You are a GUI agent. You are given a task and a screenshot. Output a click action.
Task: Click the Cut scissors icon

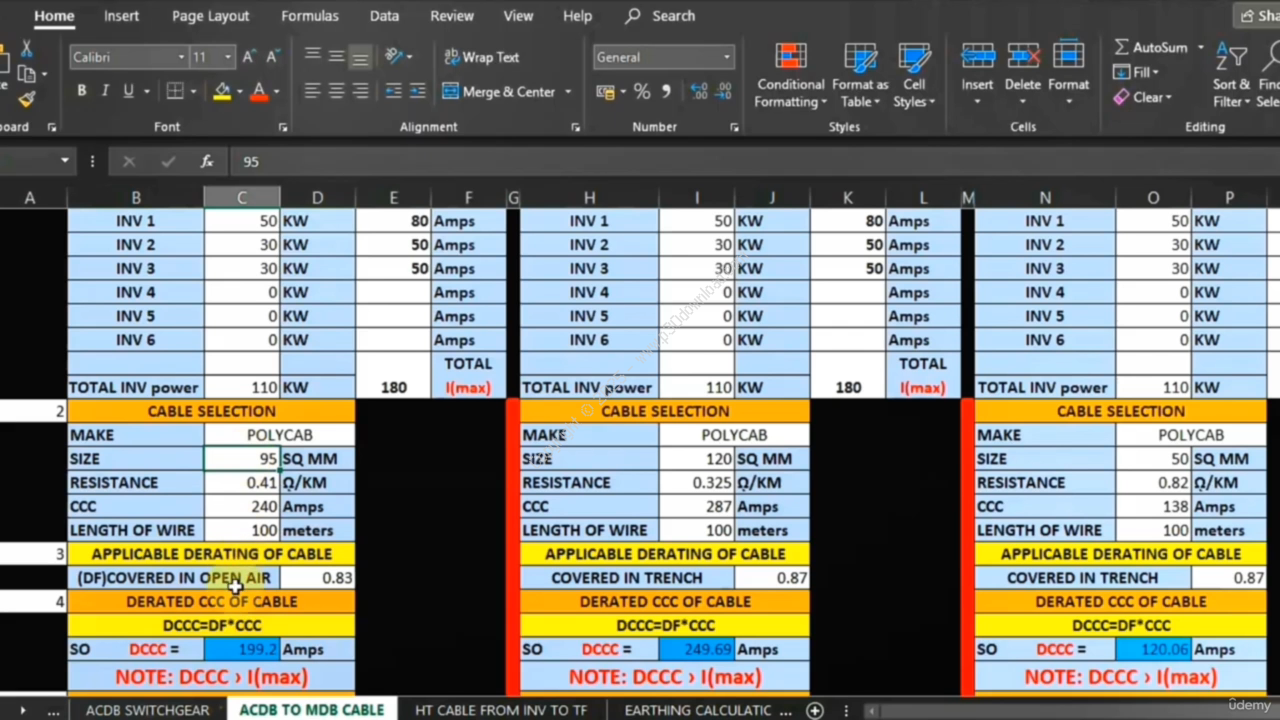point(26,50)
